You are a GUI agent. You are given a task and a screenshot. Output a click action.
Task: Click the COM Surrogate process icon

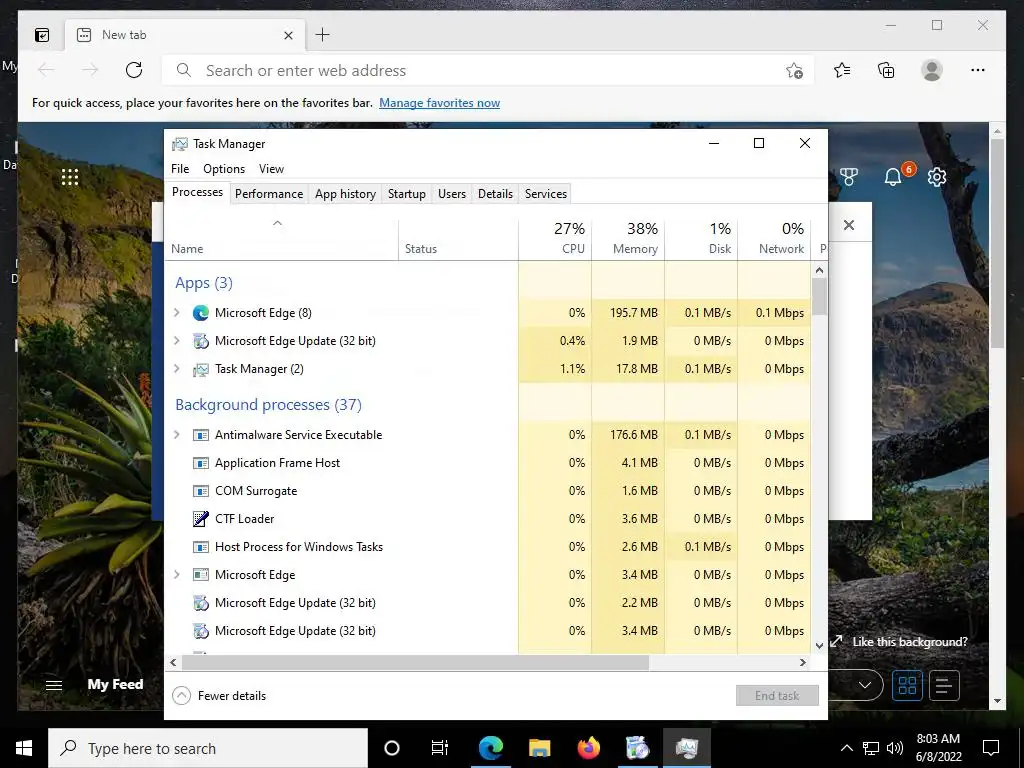[x=200, y=491]
